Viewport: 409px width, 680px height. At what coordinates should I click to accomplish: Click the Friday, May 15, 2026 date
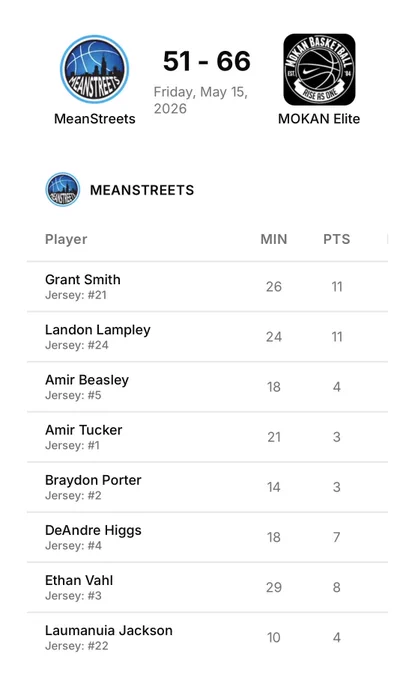[x=201, y=100]
